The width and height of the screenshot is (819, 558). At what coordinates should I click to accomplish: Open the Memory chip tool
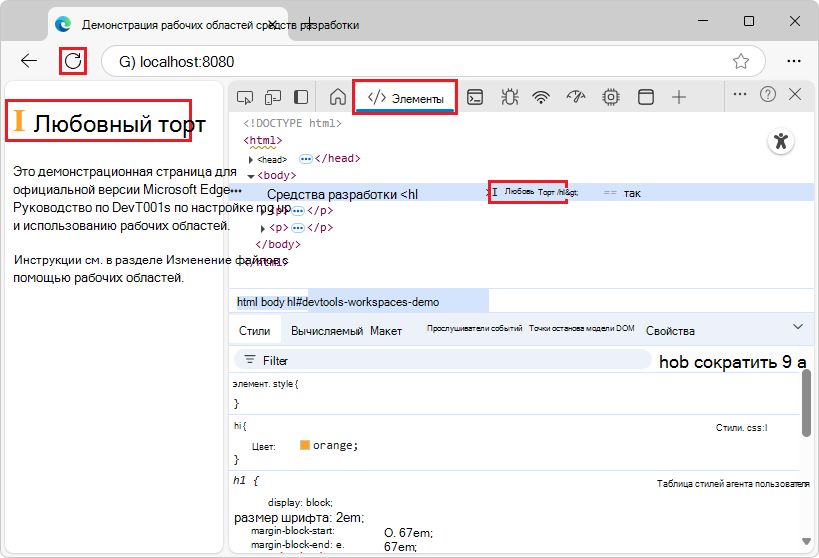coord(611,97)
